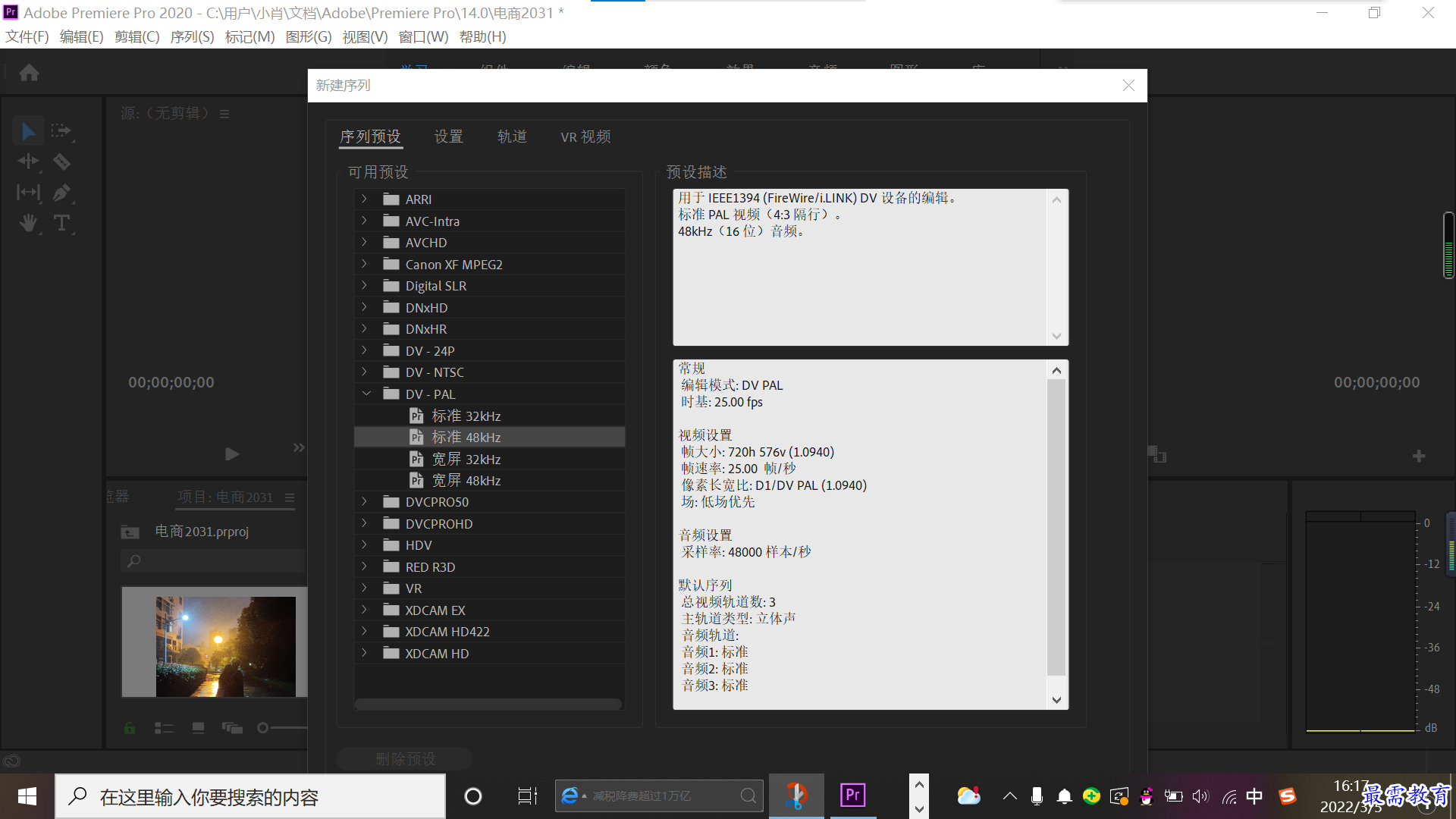
Task: Open the 序列(S) menu
Action: point(192,36)
